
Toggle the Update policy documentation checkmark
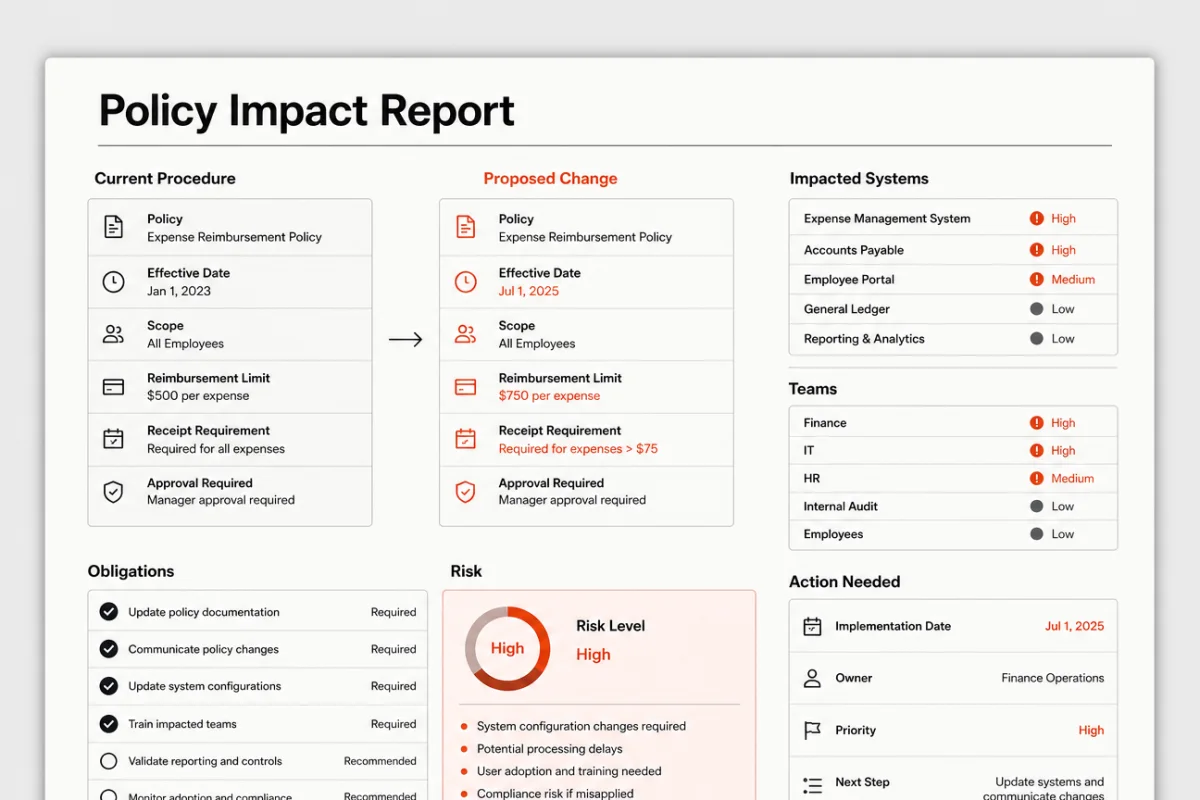point(109,612)
